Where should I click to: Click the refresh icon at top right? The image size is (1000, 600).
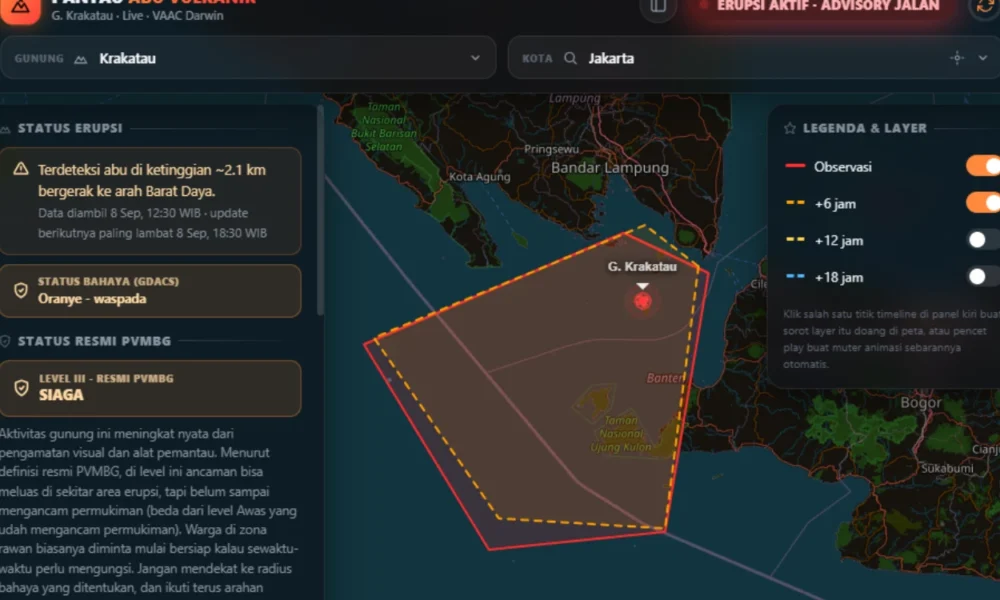986,7
